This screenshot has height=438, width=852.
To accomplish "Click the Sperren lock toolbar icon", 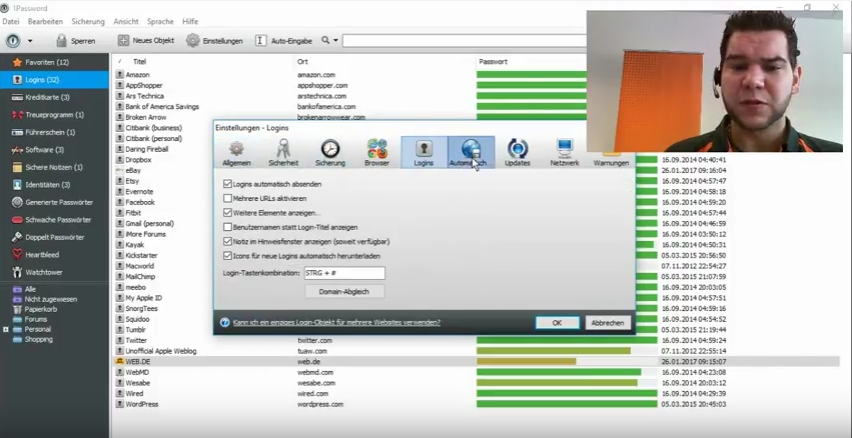I will click(x=62, y=41).
